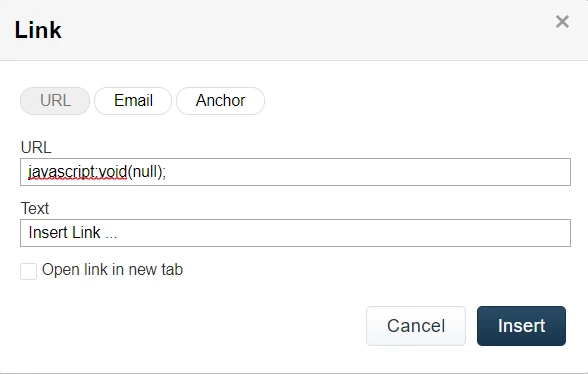
Task: Close the Link dialog with the X icon
Action: point(562,22)
